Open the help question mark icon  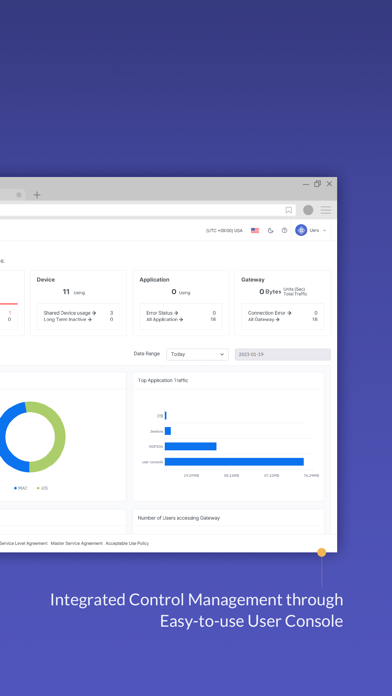tap(285, 230)
